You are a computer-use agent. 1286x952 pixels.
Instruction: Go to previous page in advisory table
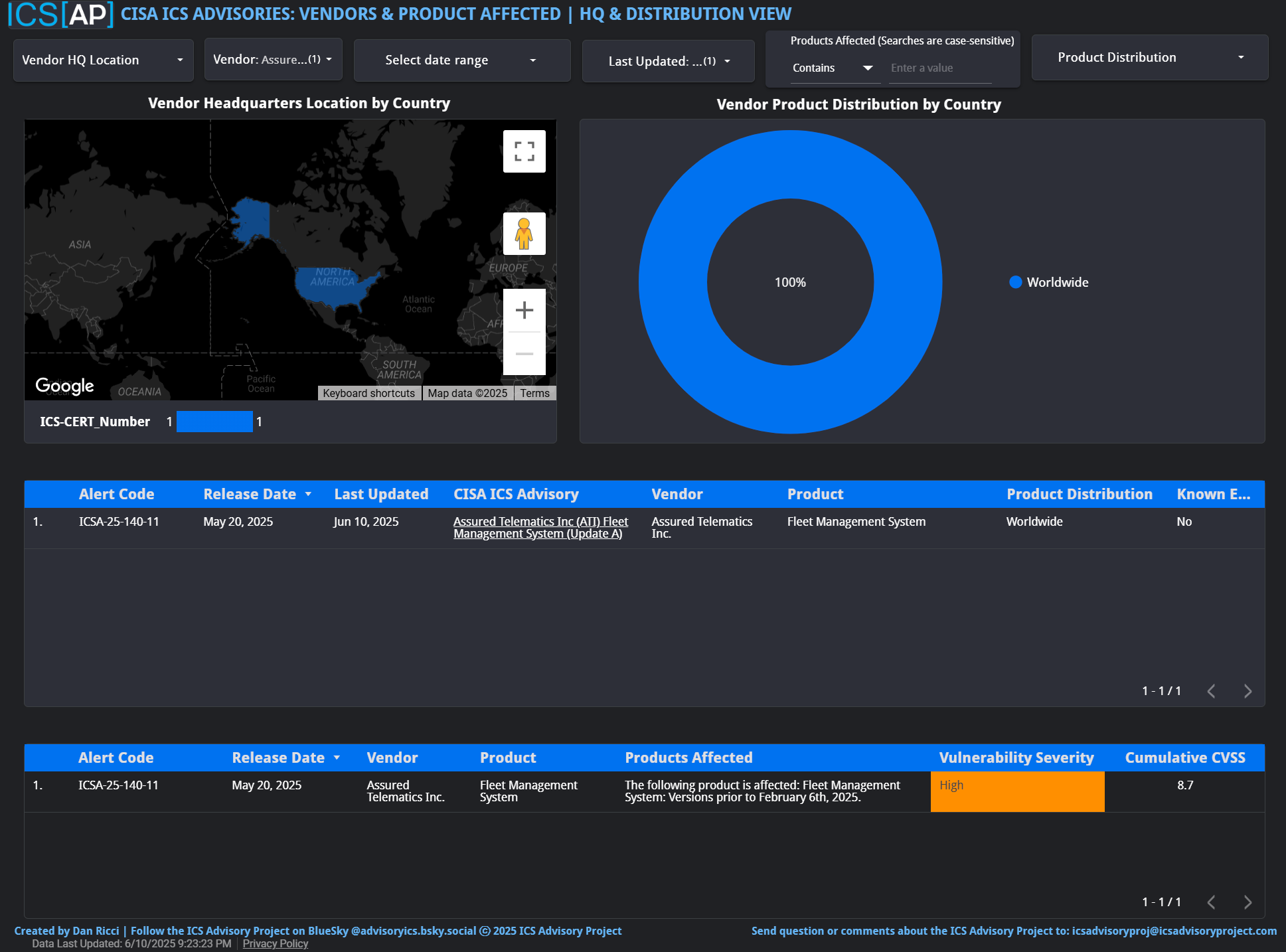point(1212,691)
